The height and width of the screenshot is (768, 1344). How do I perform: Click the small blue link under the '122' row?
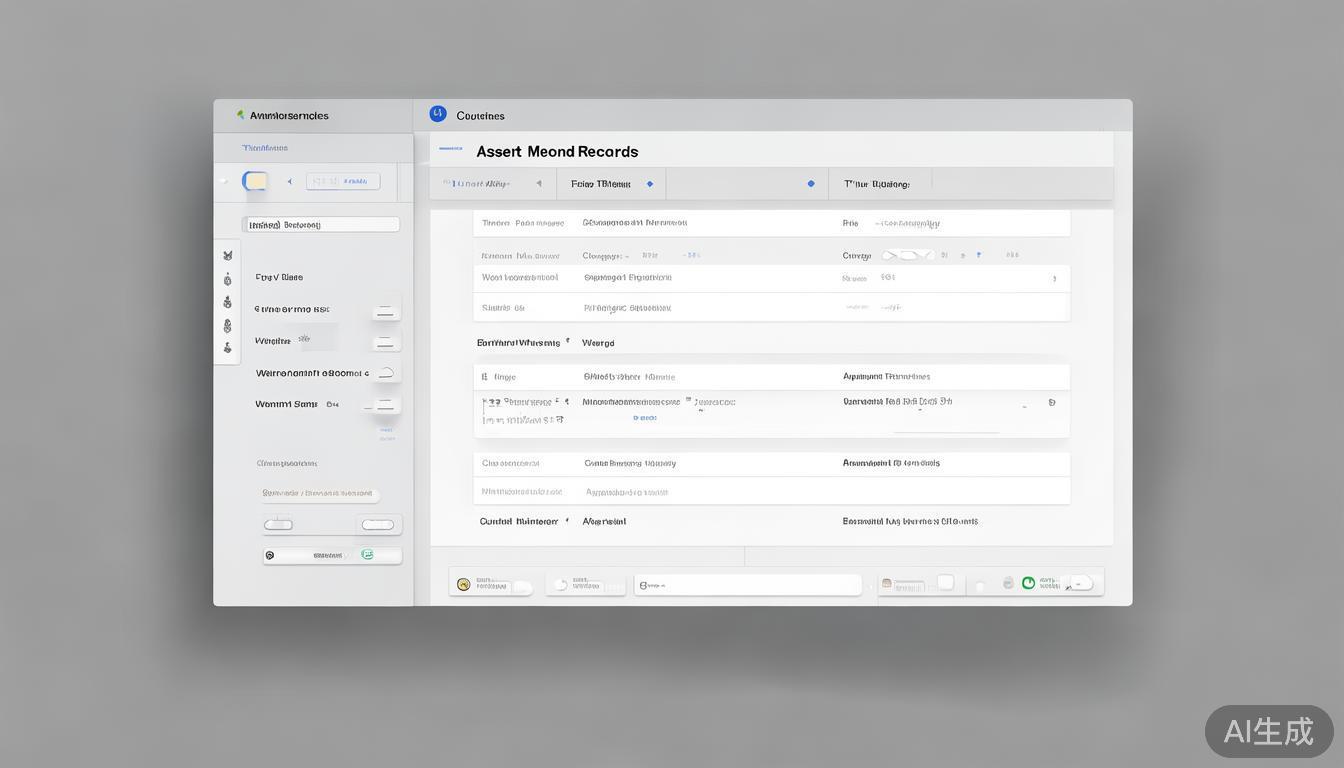pyautogui.click(x=645, y=418)
